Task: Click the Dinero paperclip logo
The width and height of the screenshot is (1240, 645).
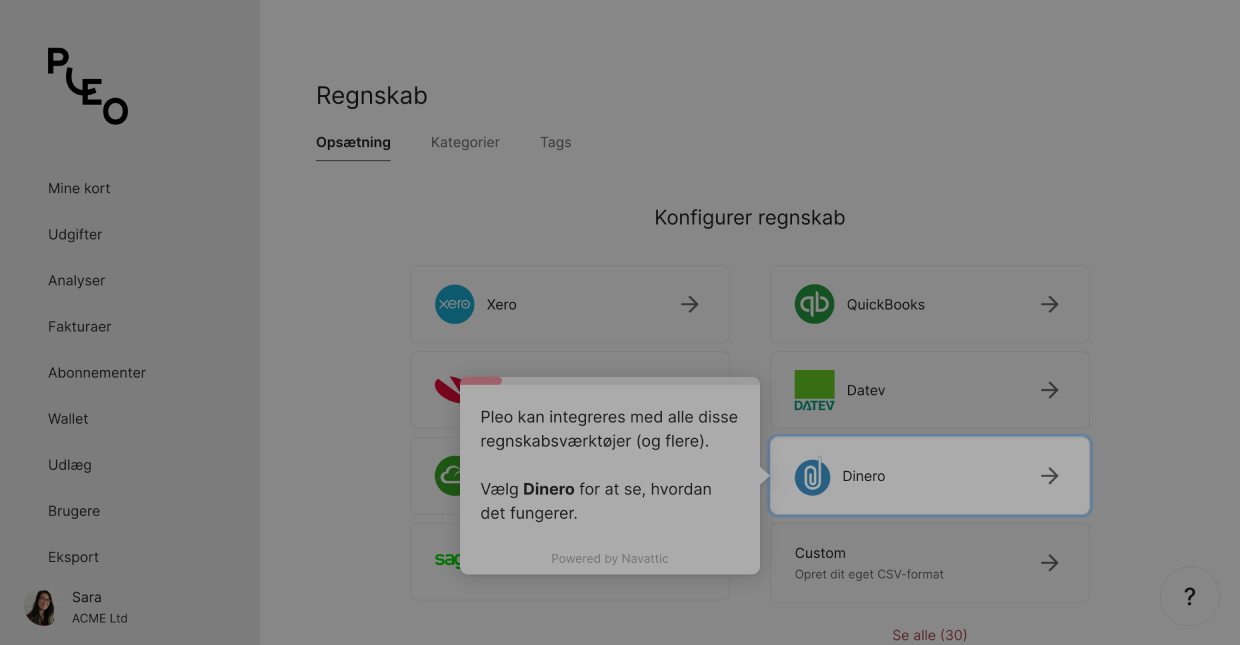Action: (x=813, y=476)
